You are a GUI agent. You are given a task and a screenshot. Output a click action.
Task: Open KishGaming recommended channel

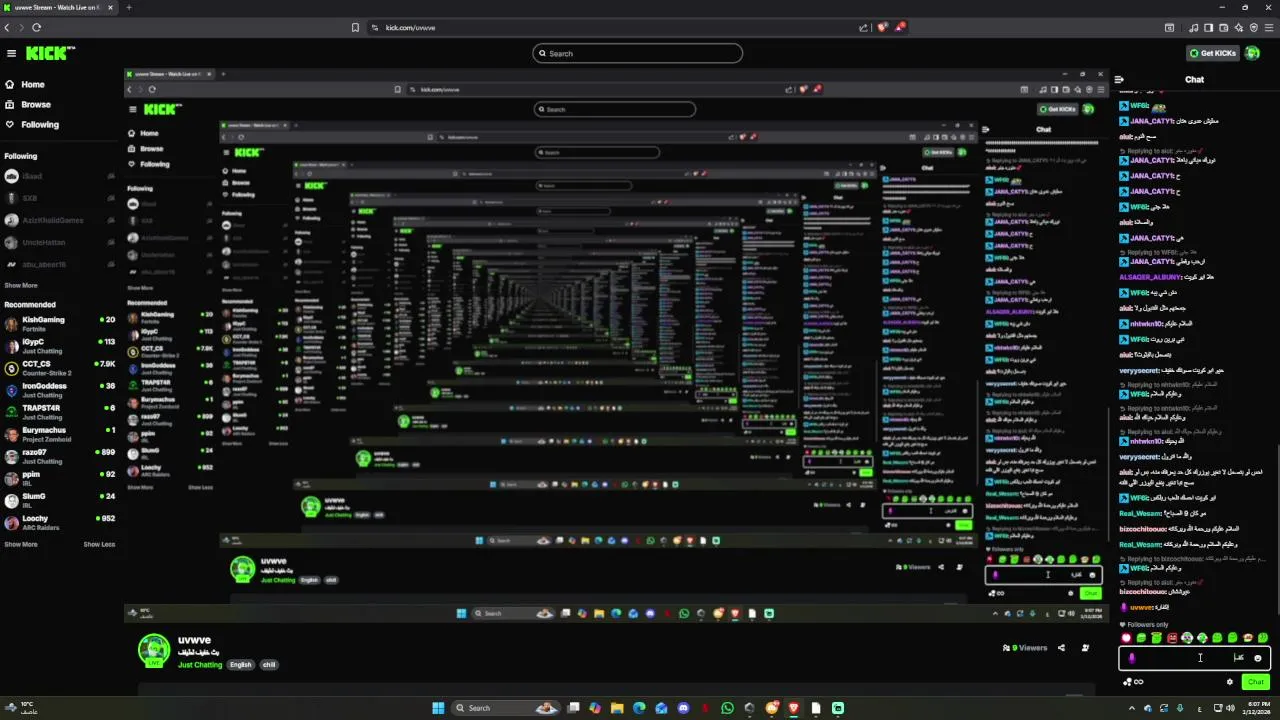60,323
